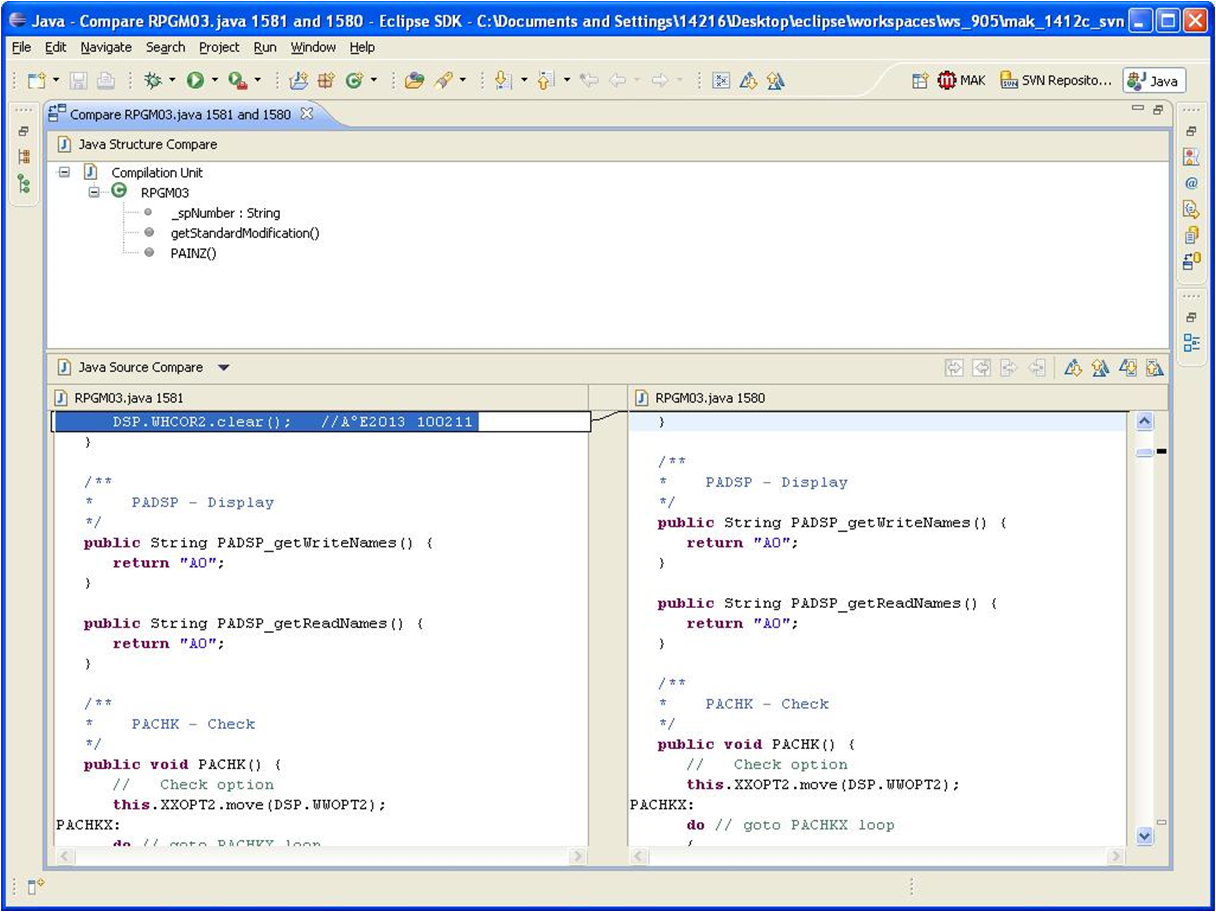The height and width of the screenshot is (912, 1216).
Task: Switch to the MAK perspective
Action: 961,81
